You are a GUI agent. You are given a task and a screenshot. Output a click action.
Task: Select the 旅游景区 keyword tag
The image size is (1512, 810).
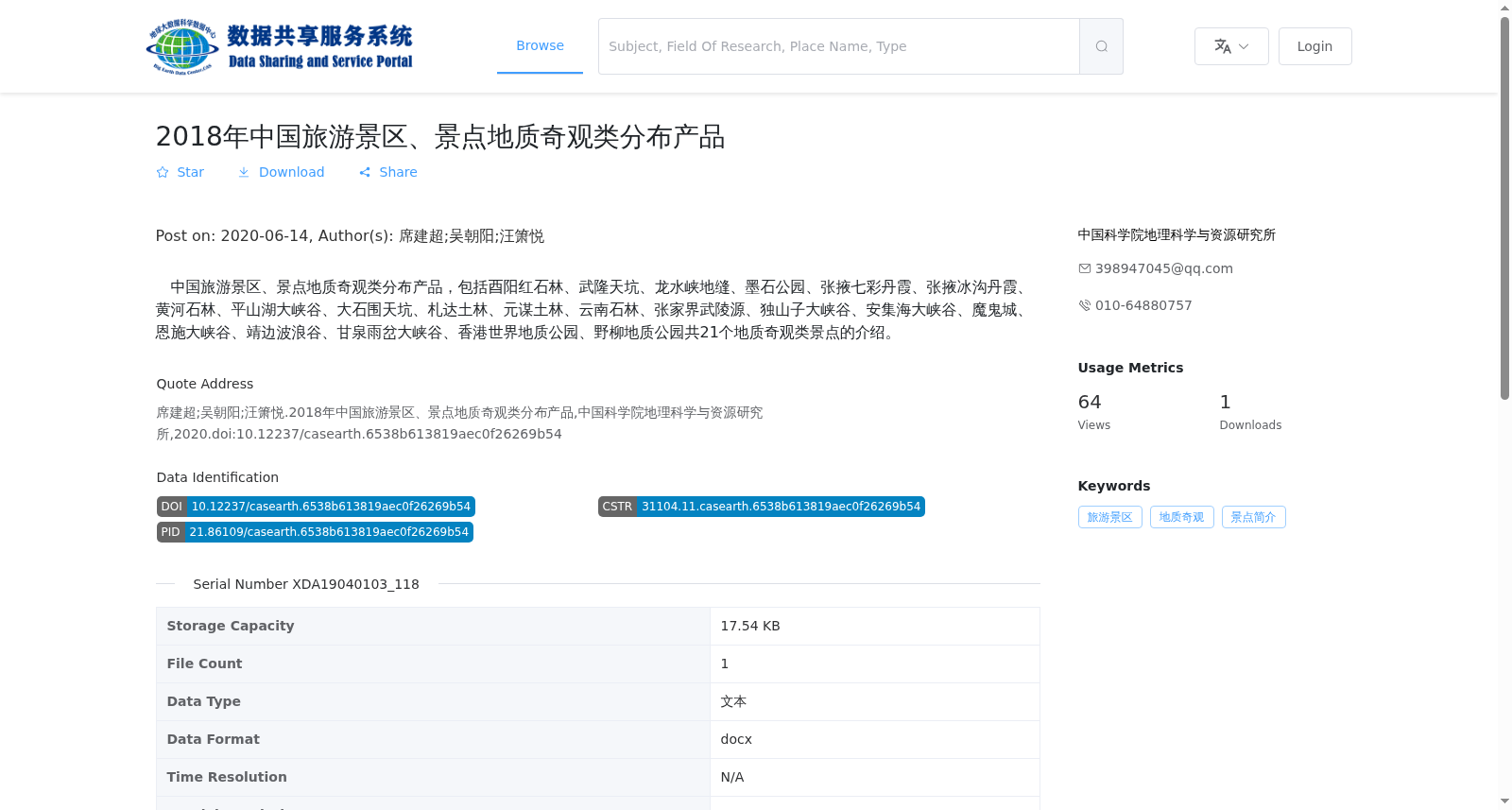[1110, 517]
